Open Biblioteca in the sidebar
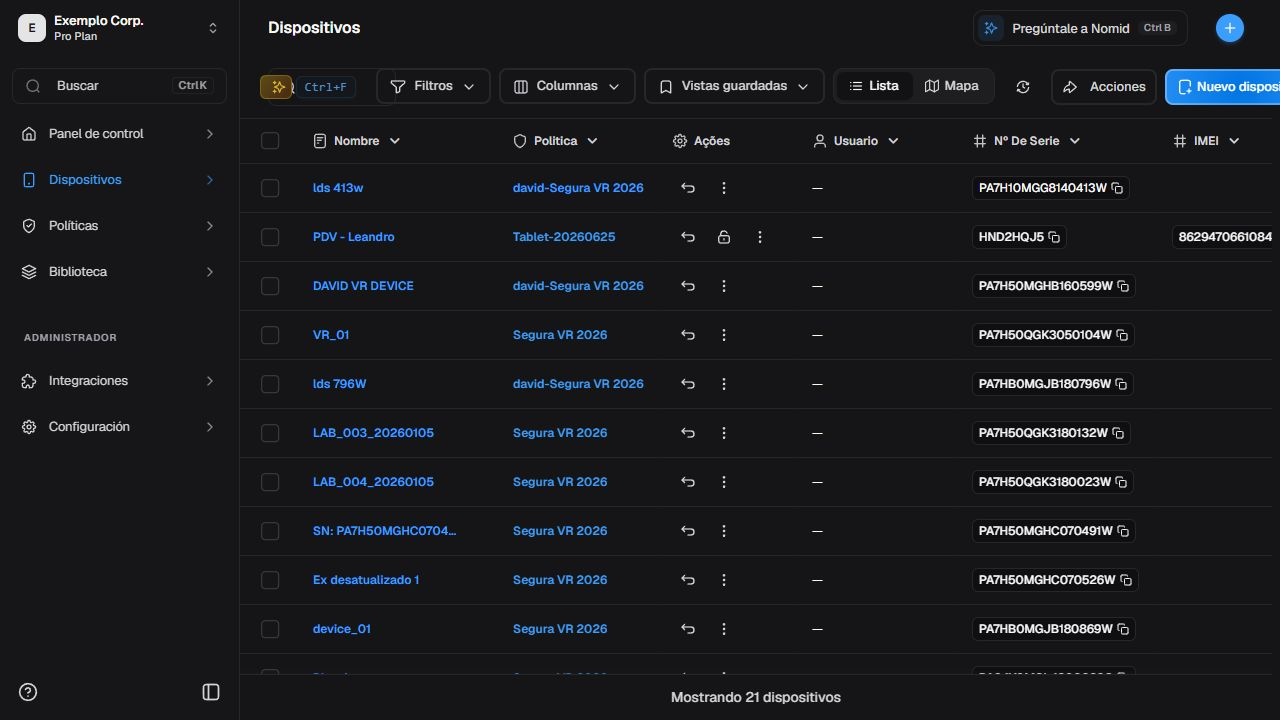Viewport: 1280px width, 720px height. click(x=119, y=272)
